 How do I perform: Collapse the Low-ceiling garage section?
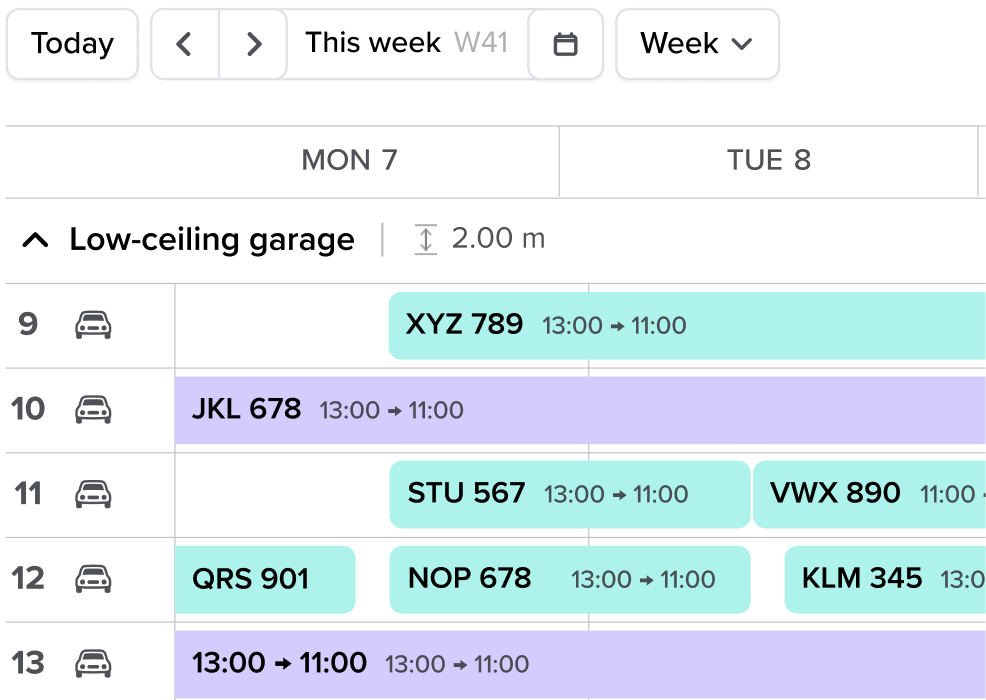pyautogui.click(x=35, y=240)
